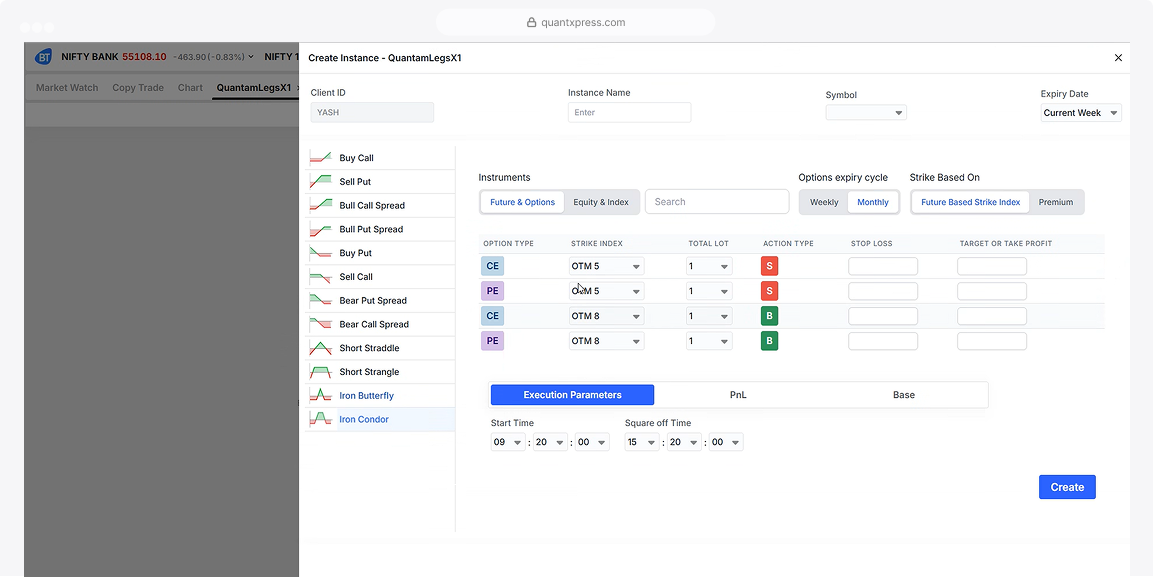Switch strike basis to Premium
The width and height of the screenshot is (1153, 577).
[1055, 202]
